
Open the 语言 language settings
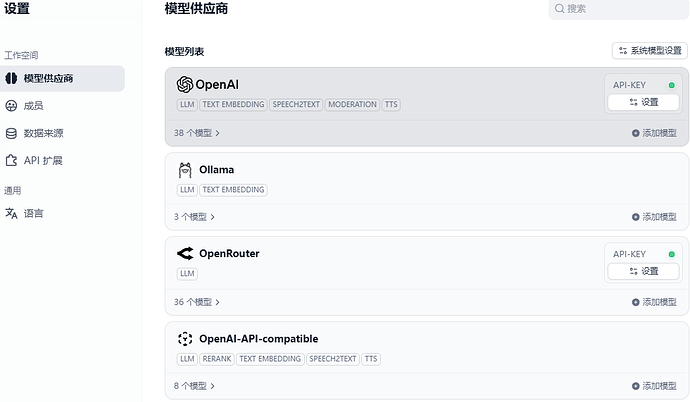point(33,213)
